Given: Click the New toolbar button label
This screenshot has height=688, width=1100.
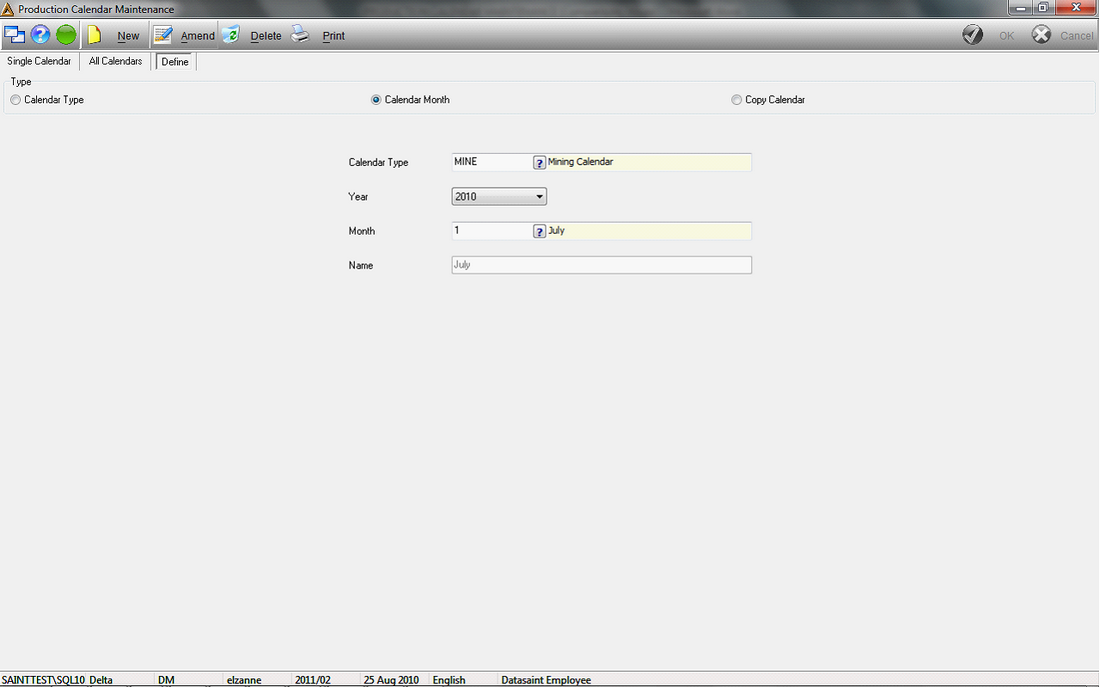Looking at the screenshot, I should click(x=128, y=36).
